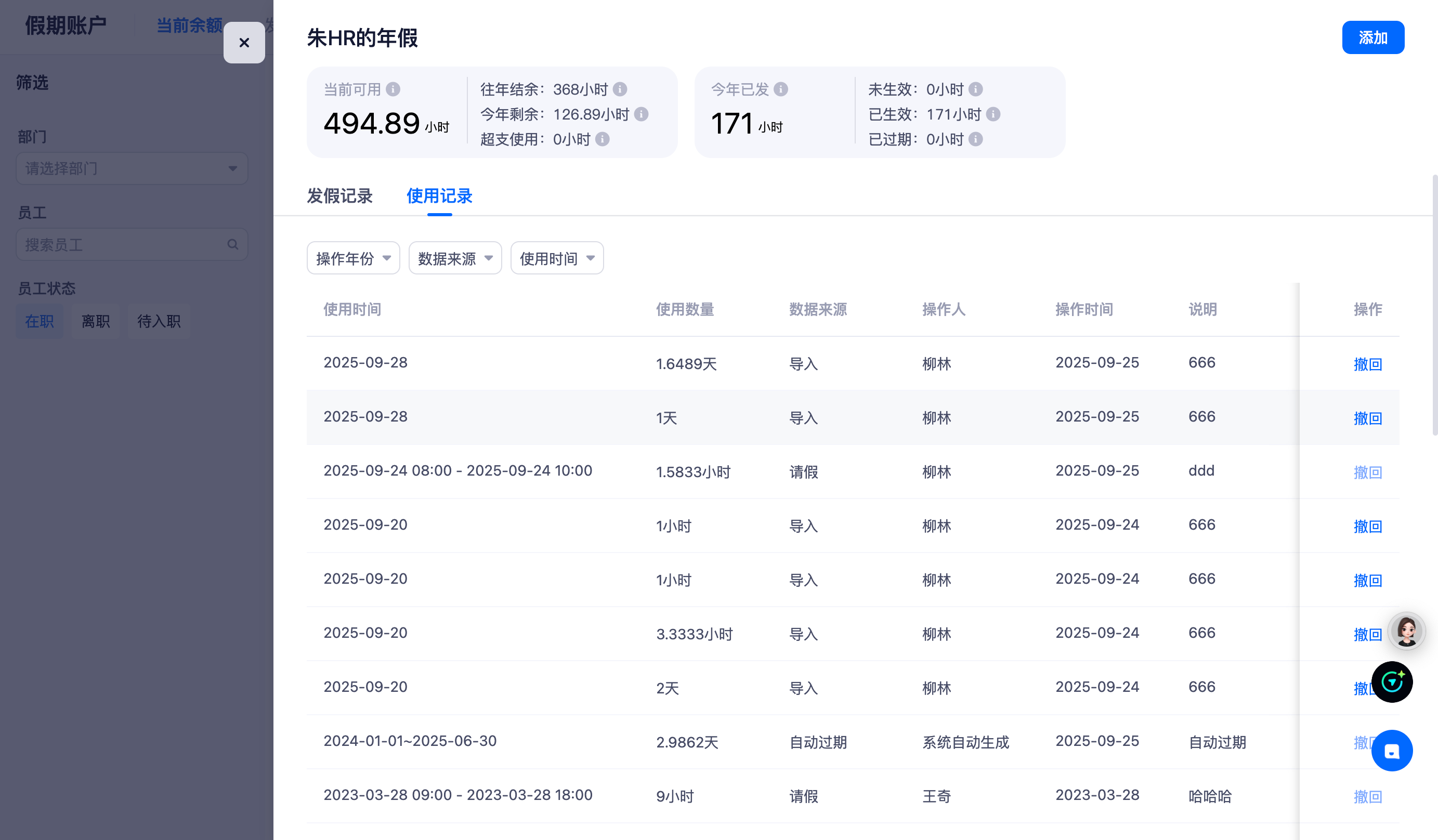Screen dimensions: 1438x840
Task: Open the 数据来源 filter dropdown
Action: point(455,258)
